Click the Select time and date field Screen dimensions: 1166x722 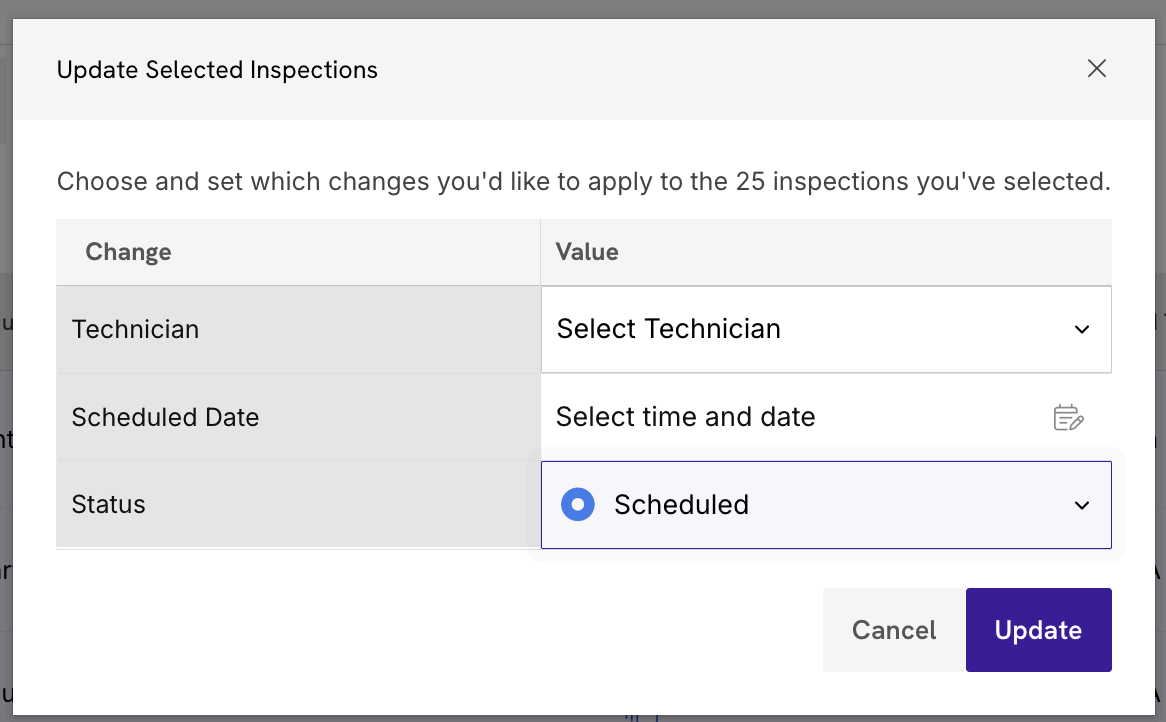pyautogui.click(x=686, y=417)
